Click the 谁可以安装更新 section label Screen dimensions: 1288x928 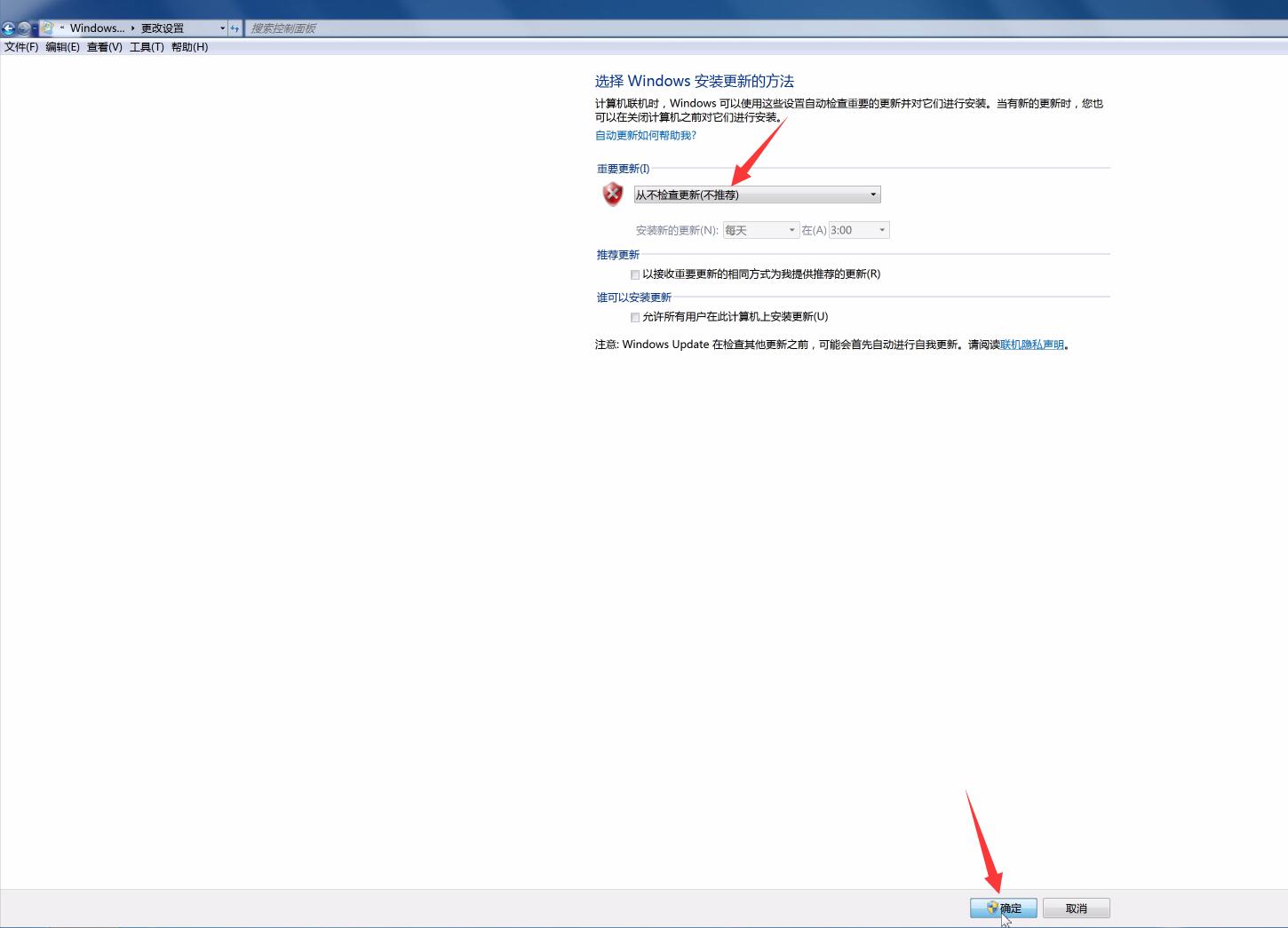(x=634, y=297)
